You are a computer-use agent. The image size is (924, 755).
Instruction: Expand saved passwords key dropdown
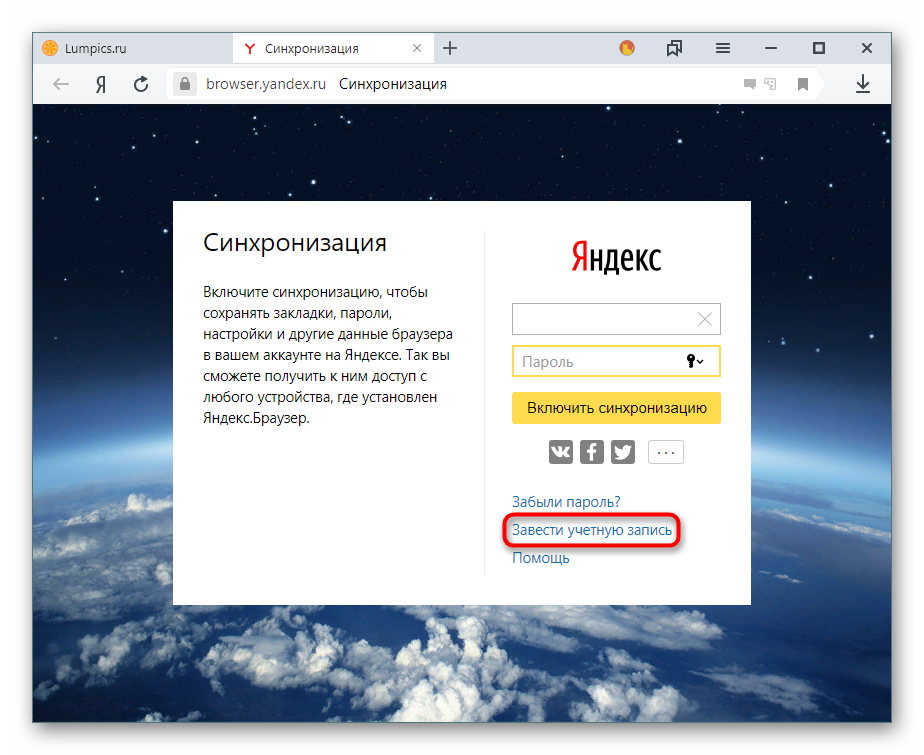[695, 362]
